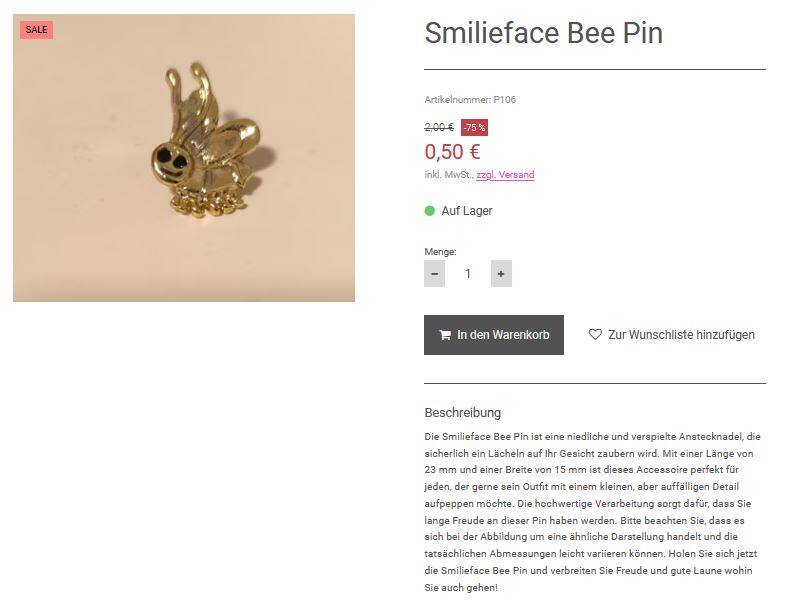Click the -75 % discount badge
Image resolution: width=791 pixels, height=607 pixels.
(x=474, y=127)
